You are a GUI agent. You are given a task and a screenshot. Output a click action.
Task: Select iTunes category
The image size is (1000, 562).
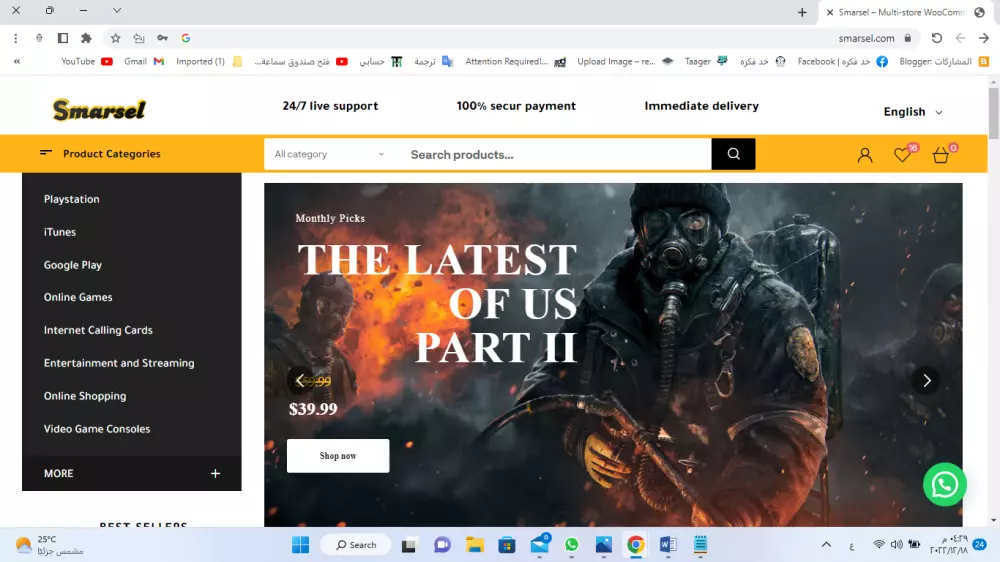coord(60,232)
